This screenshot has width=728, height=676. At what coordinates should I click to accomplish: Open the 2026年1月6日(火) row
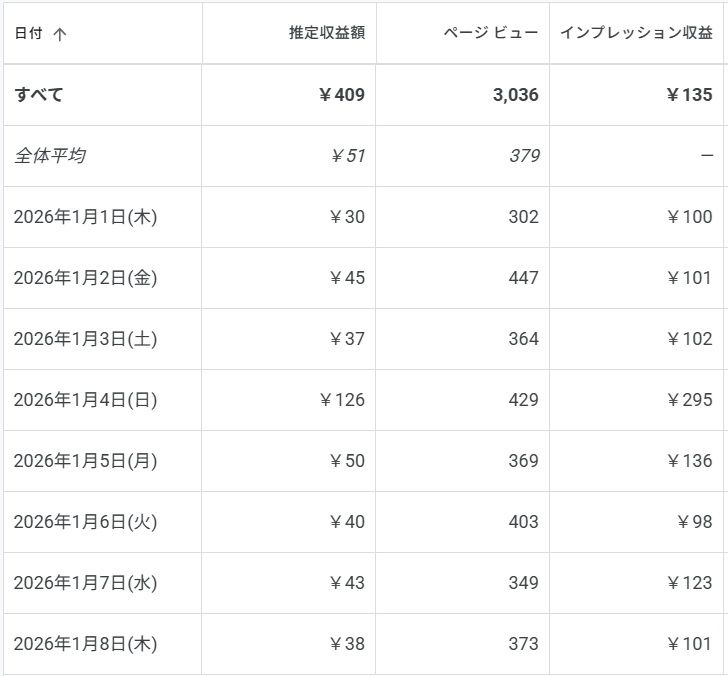pos(364,522)
